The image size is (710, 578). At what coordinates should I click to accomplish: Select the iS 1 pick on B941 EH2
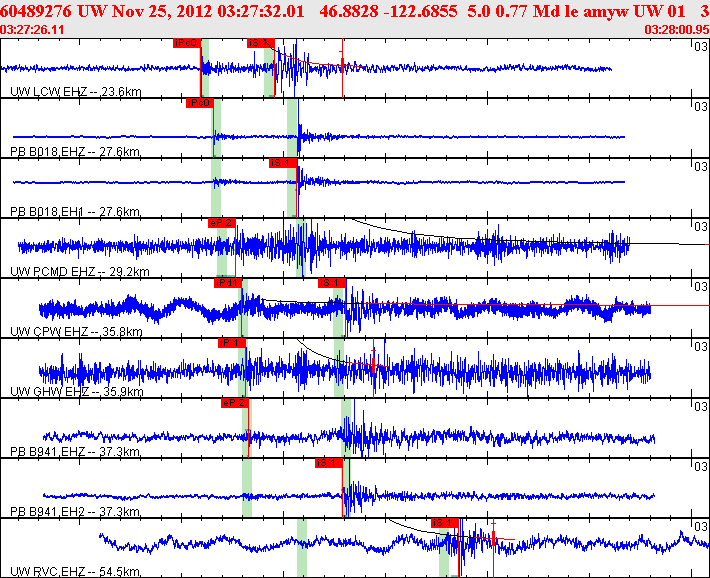pos(329,463)
